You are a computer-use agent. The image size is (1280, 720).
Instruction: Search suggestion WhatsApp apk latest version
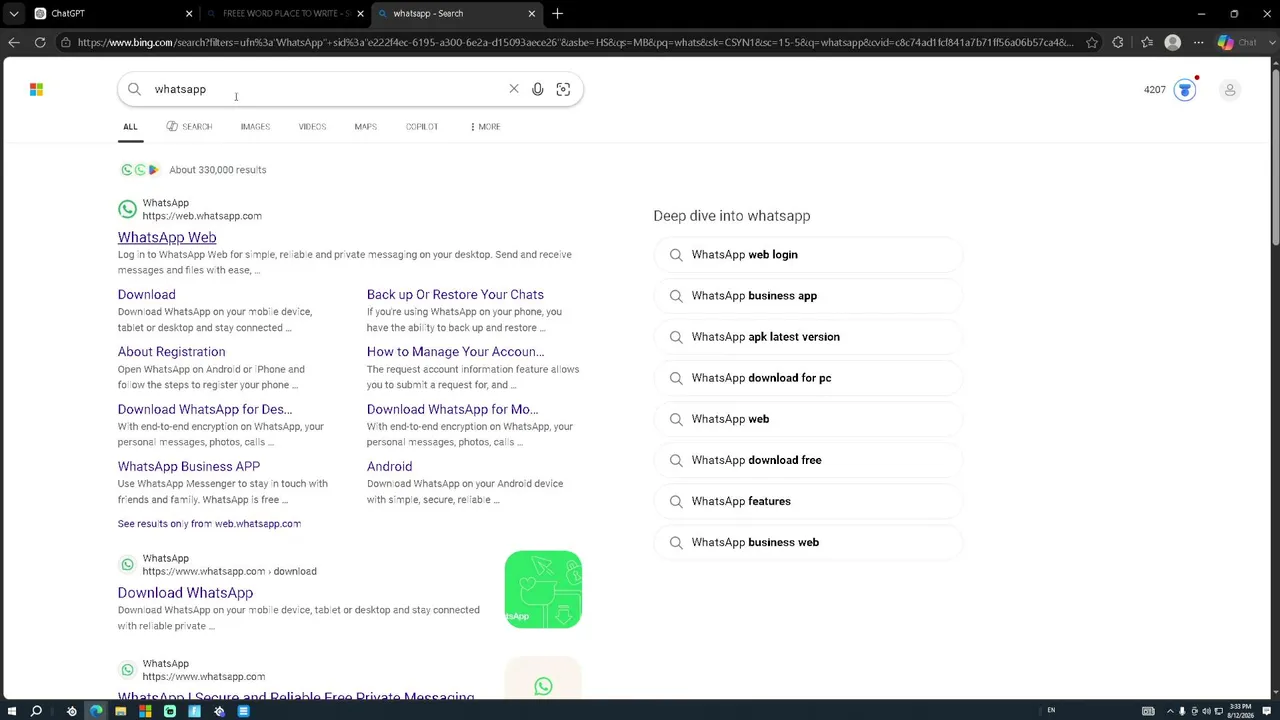(808, 337)
